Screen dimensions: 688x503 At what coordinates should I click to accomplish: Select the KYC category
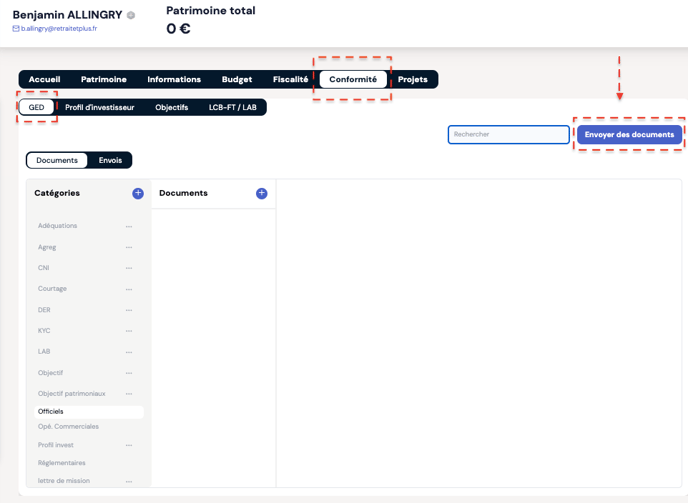44,331
